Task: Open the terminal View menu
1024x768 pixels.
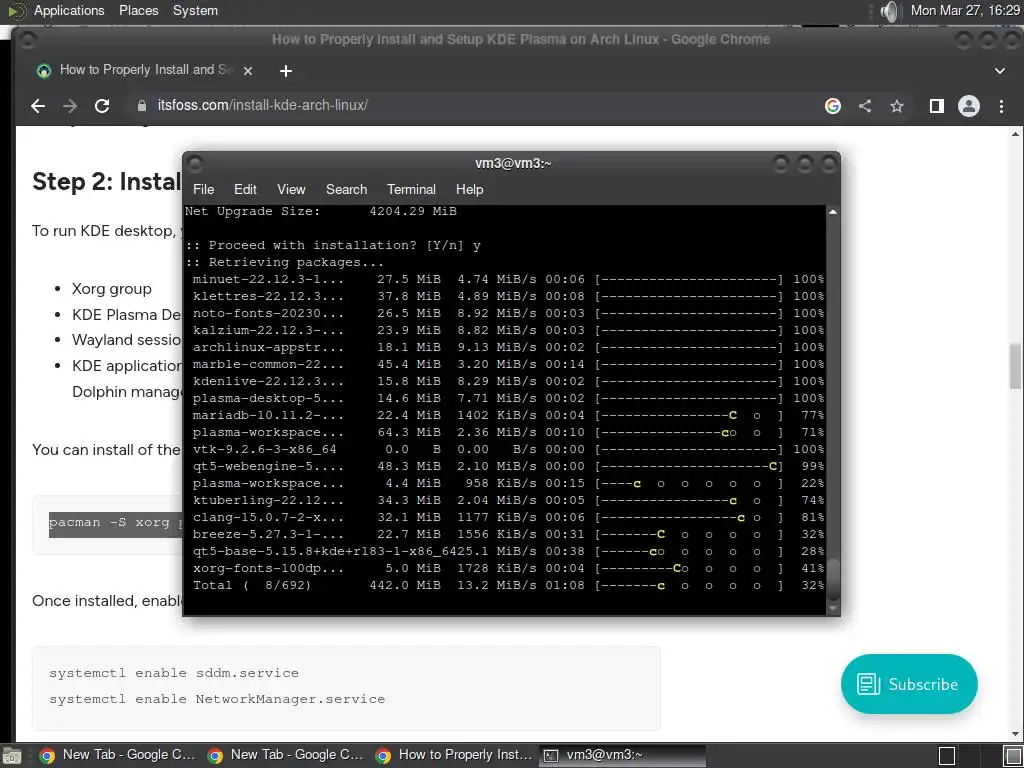Action: coord(291,189)
